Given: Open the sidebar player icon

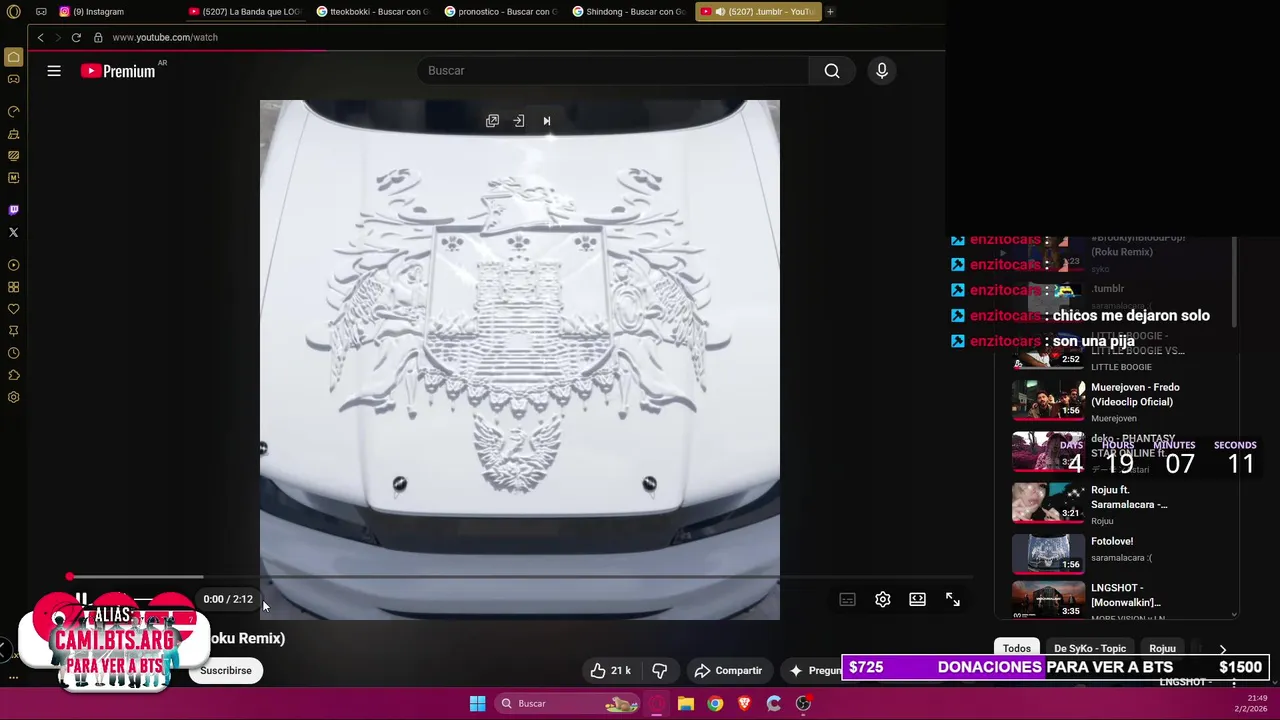Looking at the screenshot, I should click(x=14, y=265).
